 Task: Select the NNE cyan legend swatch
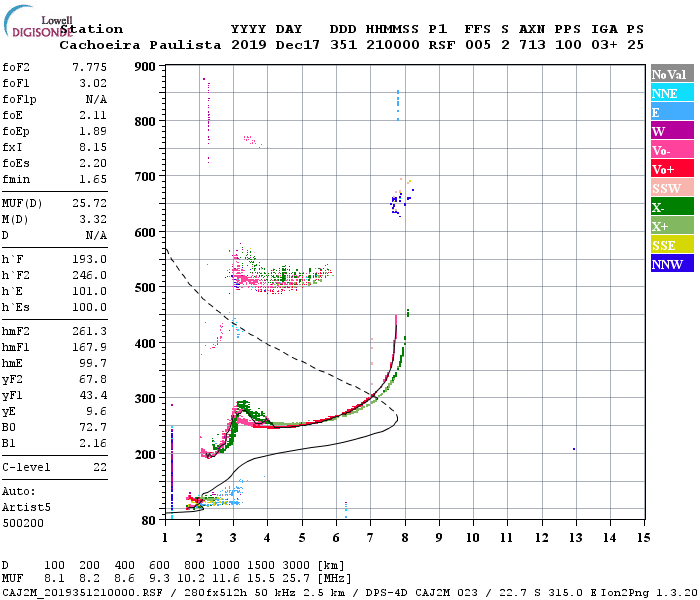coord(672,93)
